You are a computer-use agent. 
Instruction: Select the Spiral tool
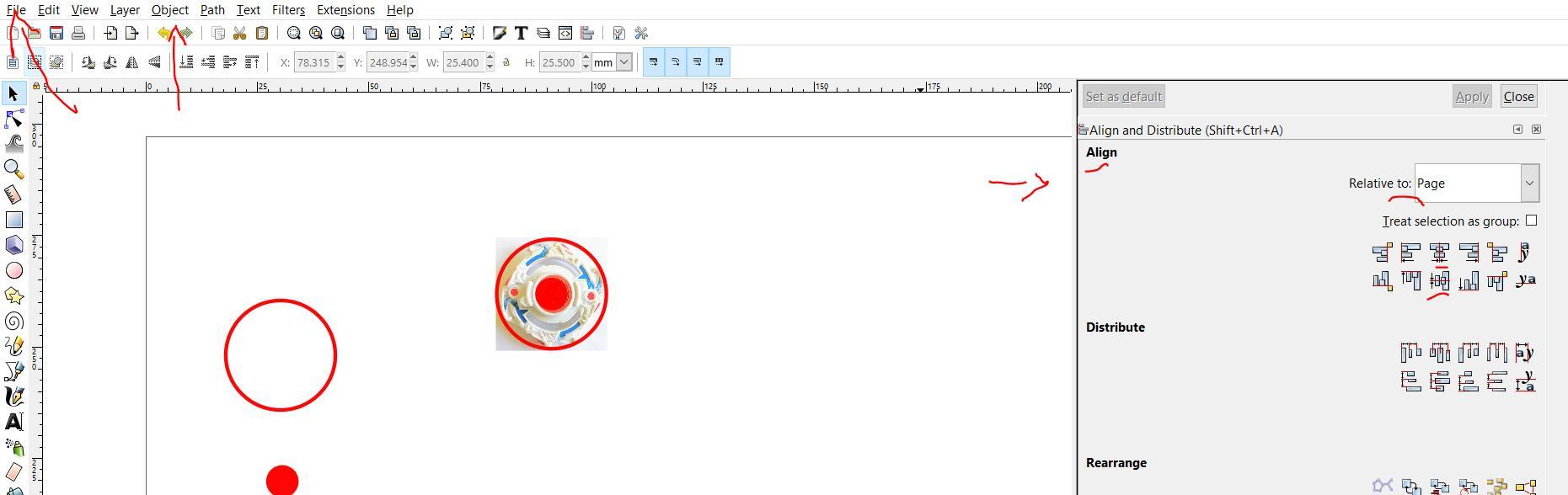click(x=13, y=321)
